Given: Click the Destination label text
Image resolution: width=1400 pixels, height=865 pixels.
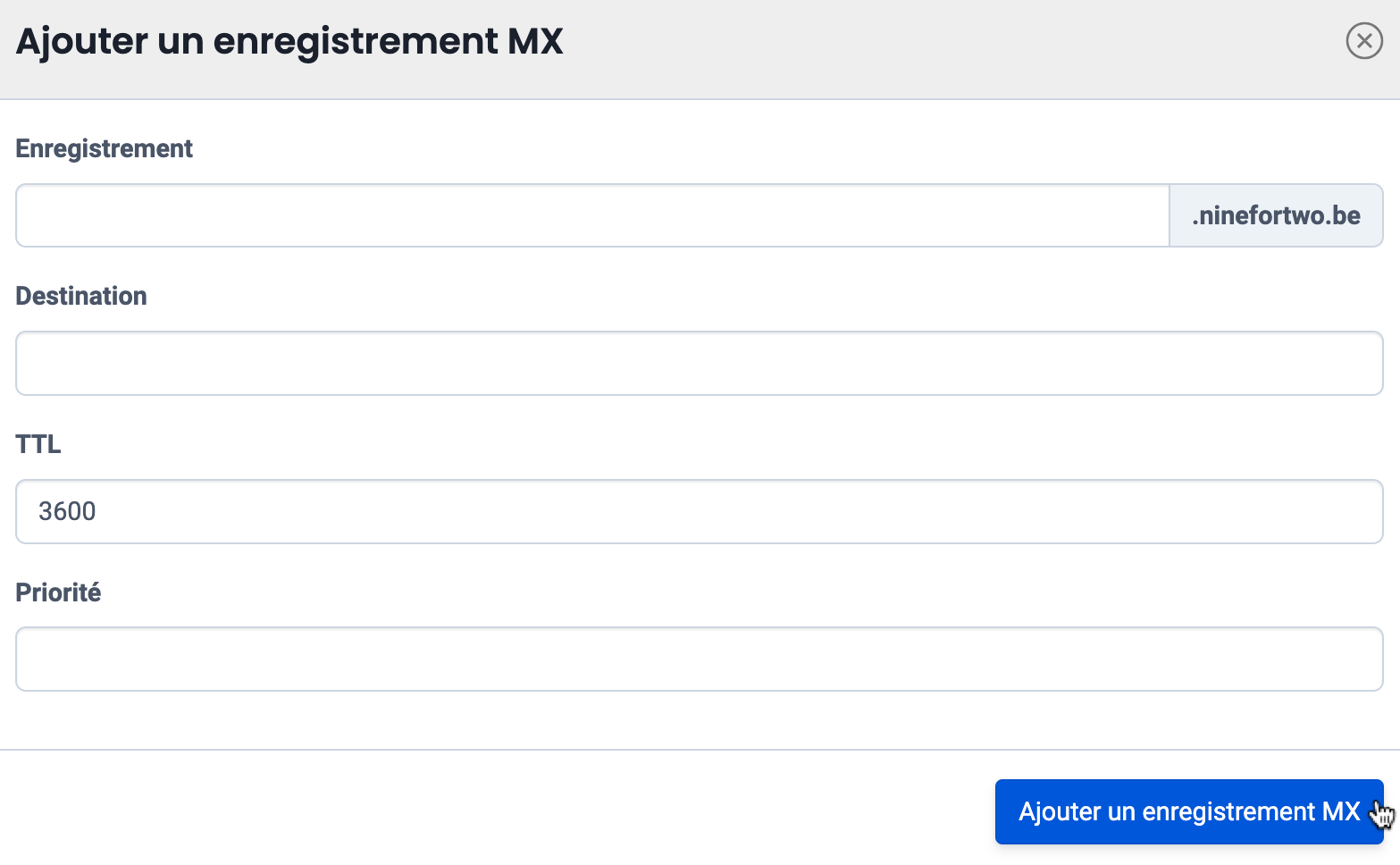Looking at the screenshot, I should tap(81, 297).
